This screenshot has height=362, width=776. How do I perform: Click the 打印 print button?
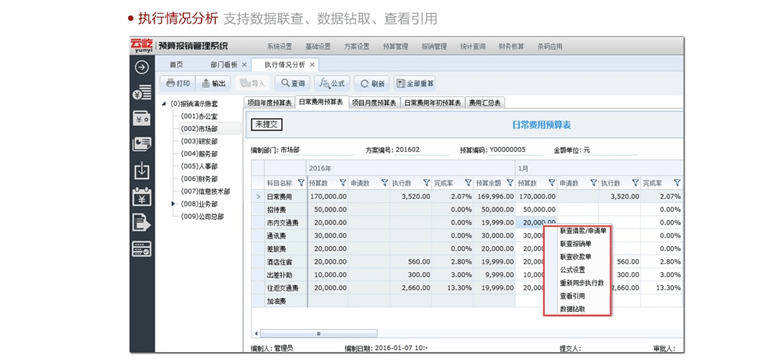pyautogui.click(x=178, y=83)
